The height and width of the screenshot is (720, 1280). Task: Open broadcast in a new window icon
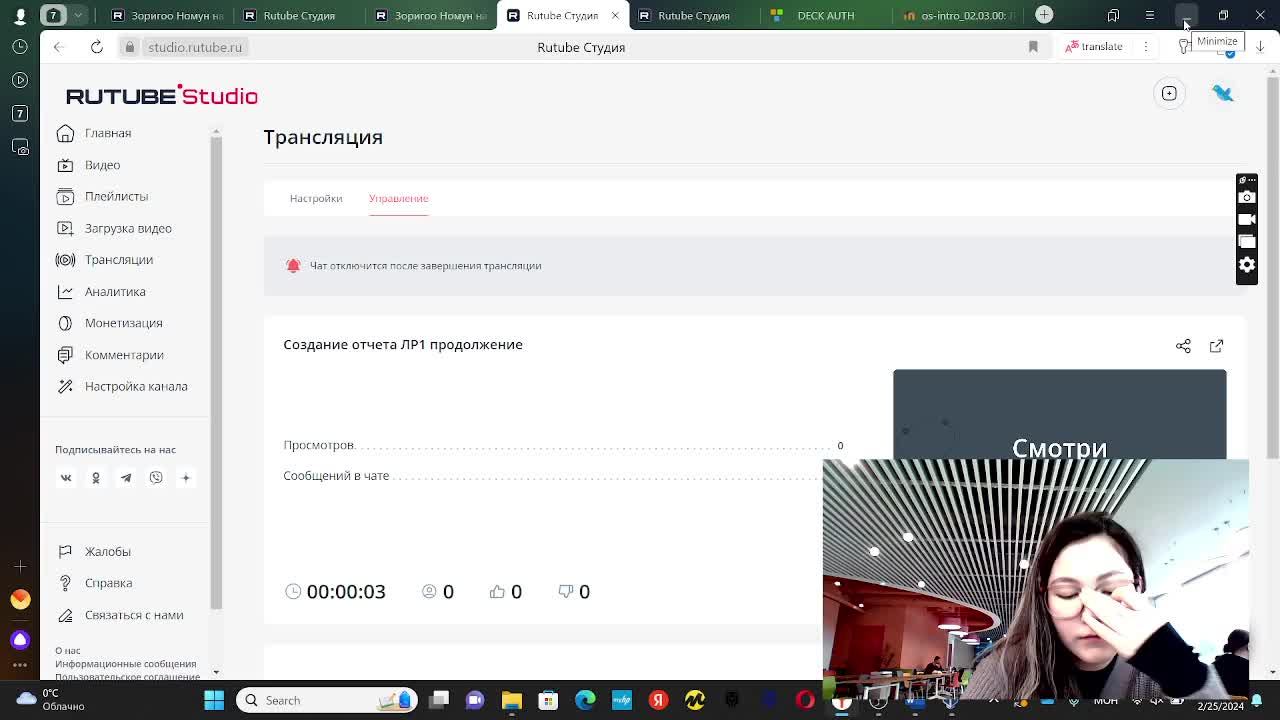1216,346
